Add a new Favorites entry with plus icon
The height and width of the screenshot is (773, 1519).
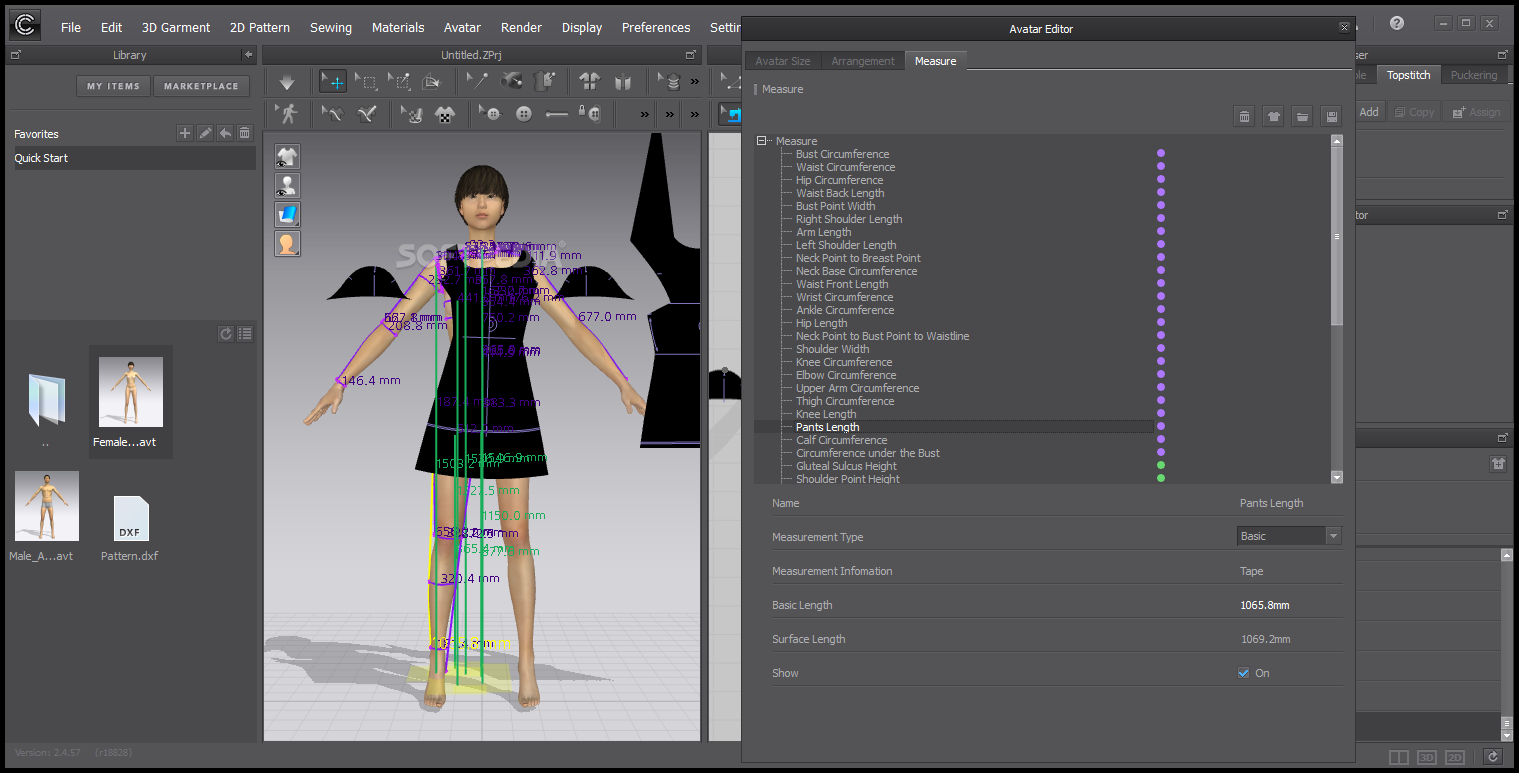point(185,133)
